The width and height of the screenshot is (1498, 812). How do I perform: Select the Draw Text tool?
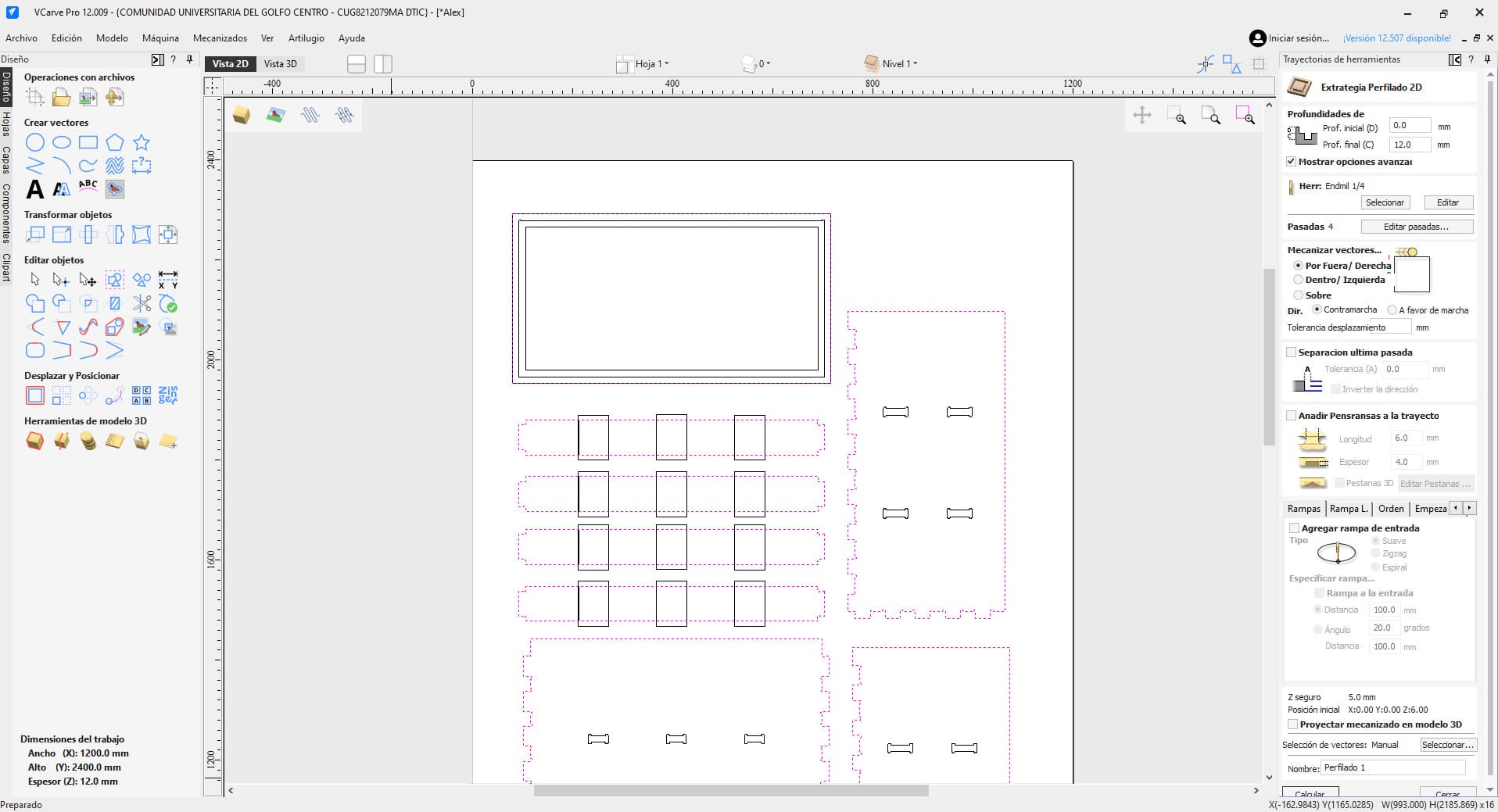click(35, 189)
